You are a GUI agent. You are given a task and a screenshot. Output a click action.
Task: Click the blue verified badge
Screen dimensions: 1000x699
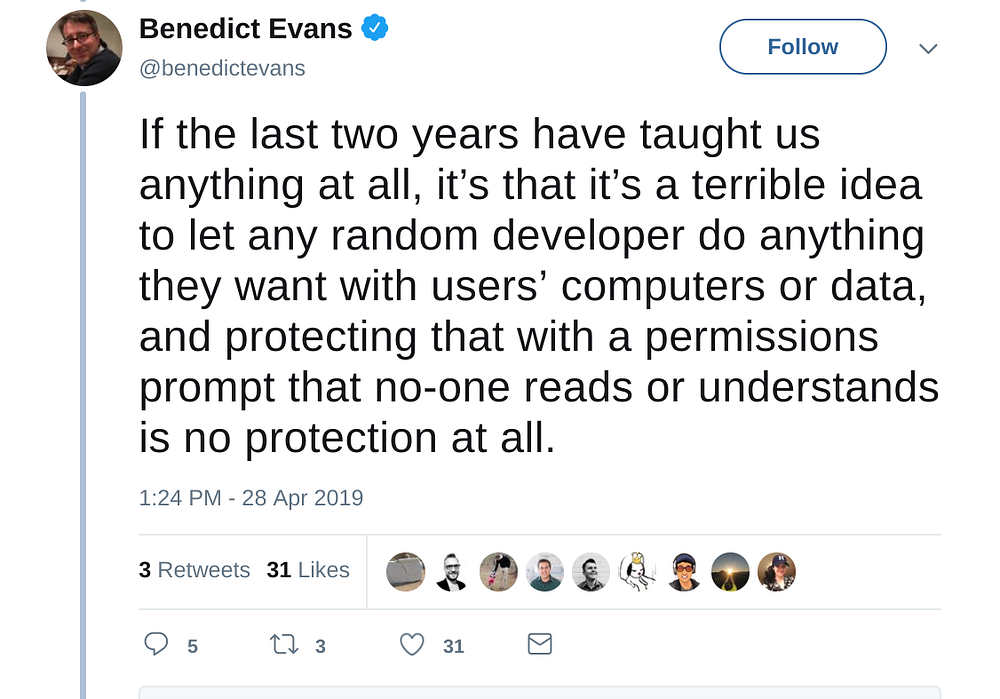click(x=375, y=28)
